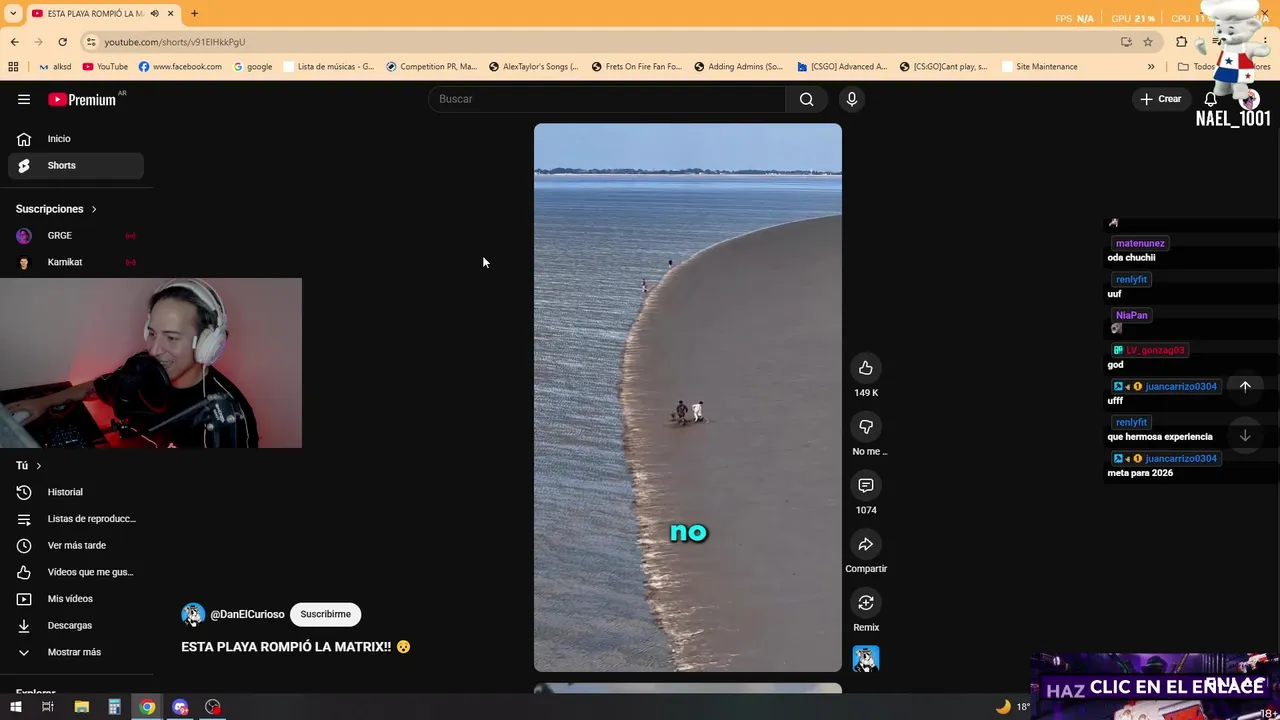Click the address bar URL
This screenshot has height=720, width=1280.
(175, 42)
